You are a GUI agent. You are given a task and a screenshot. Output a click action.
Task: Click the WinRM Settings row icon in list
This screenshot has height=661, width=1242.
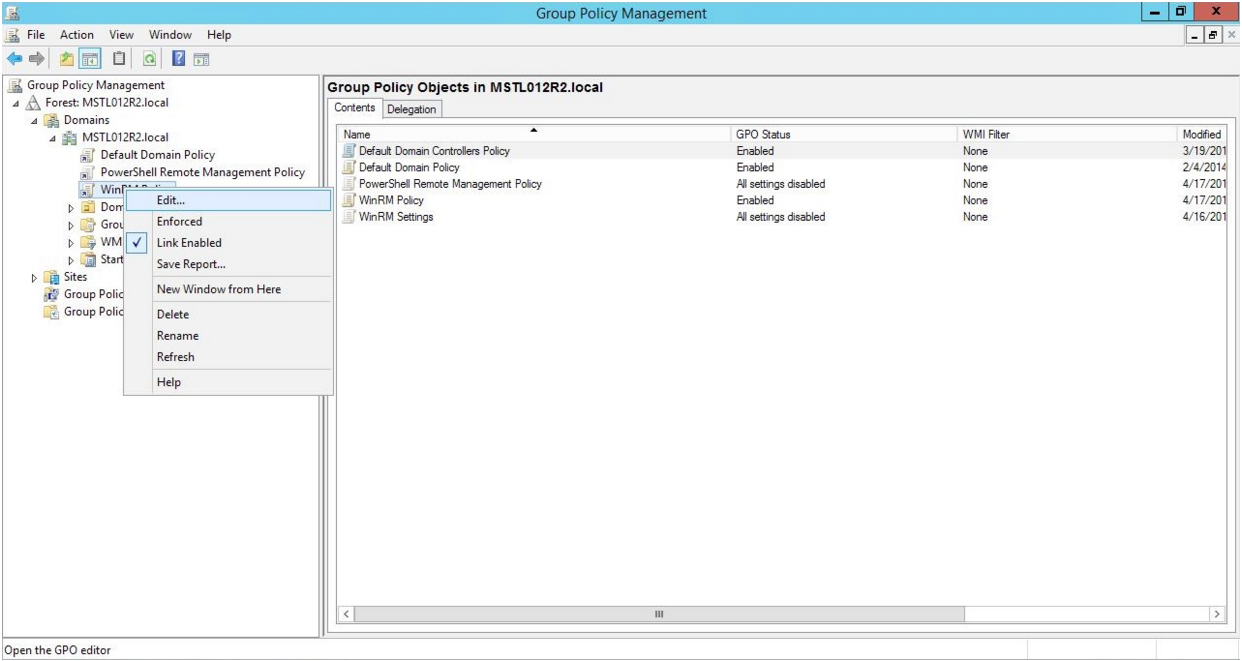point(349,217)
